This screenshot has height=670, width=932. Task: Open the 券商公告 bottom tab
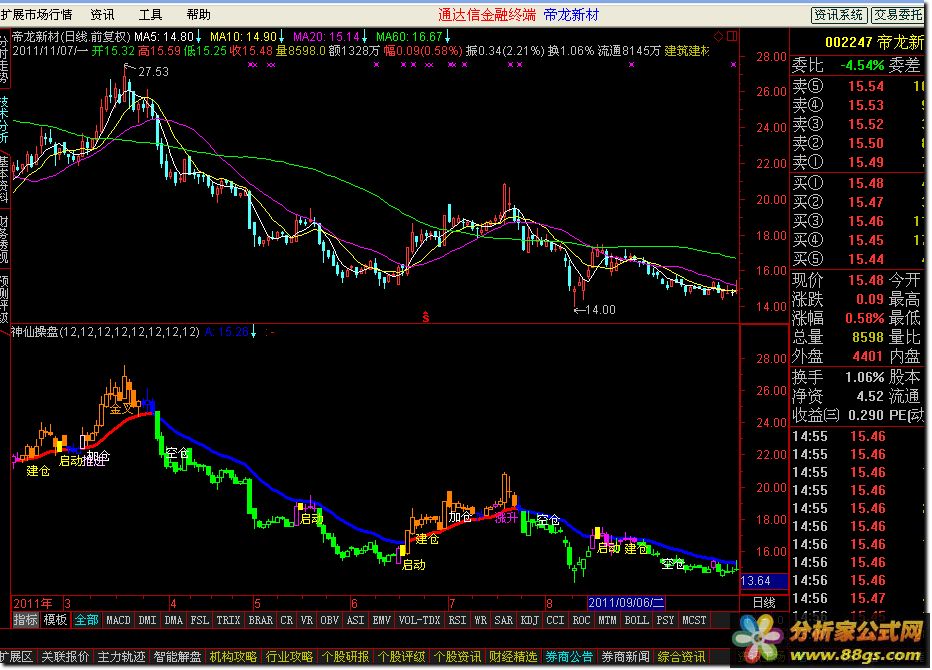tap(569, 657)
